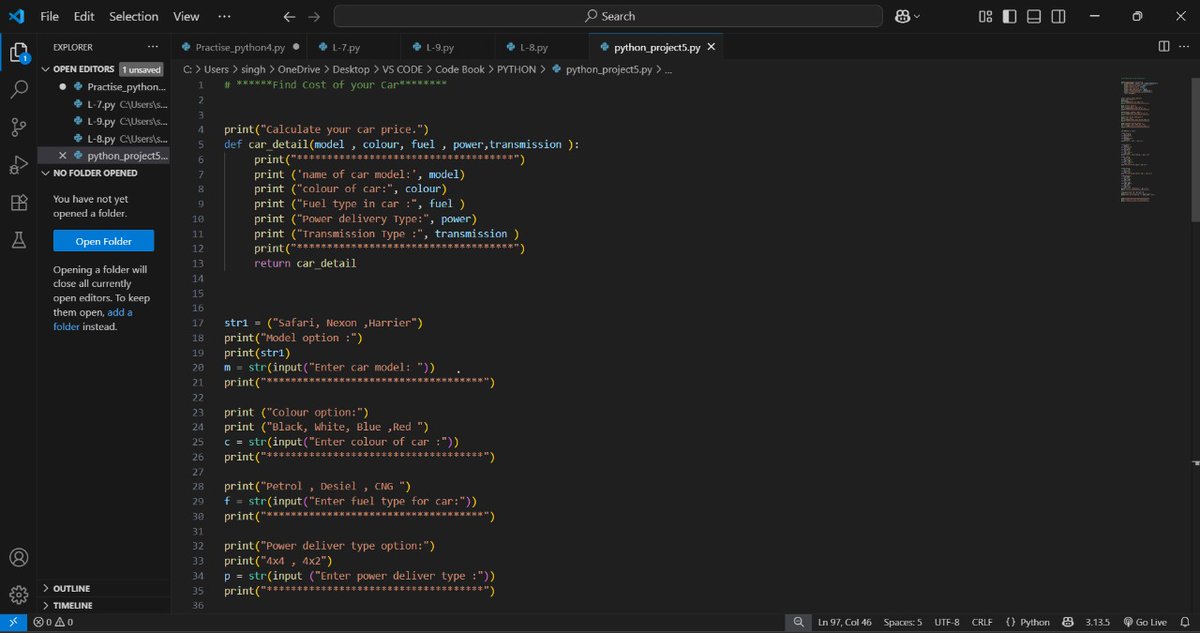Open the Run and Debug view
Screen dimensions: 1200x633
pyautogui.click(x=18, y=165)
